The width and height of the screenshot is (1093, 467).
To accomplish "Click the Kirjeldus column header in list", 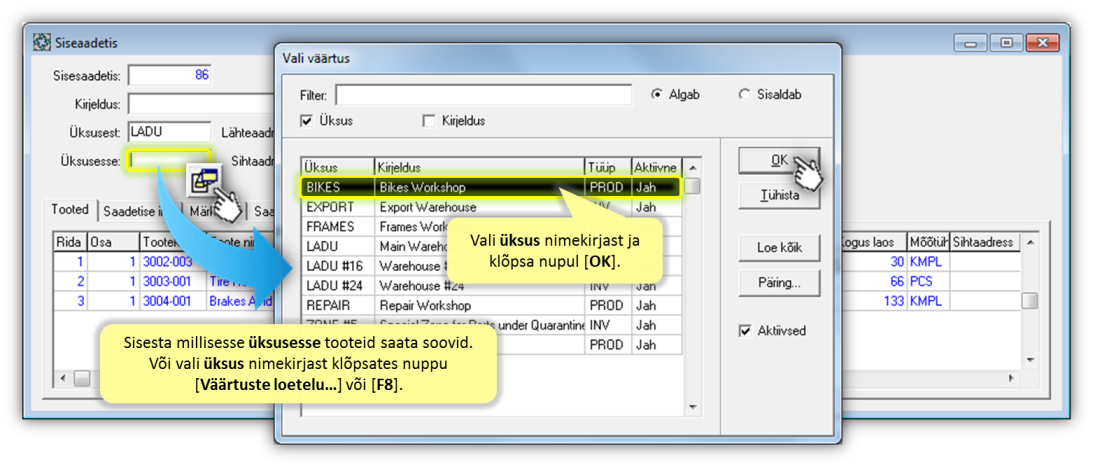I will click(480, 167).
